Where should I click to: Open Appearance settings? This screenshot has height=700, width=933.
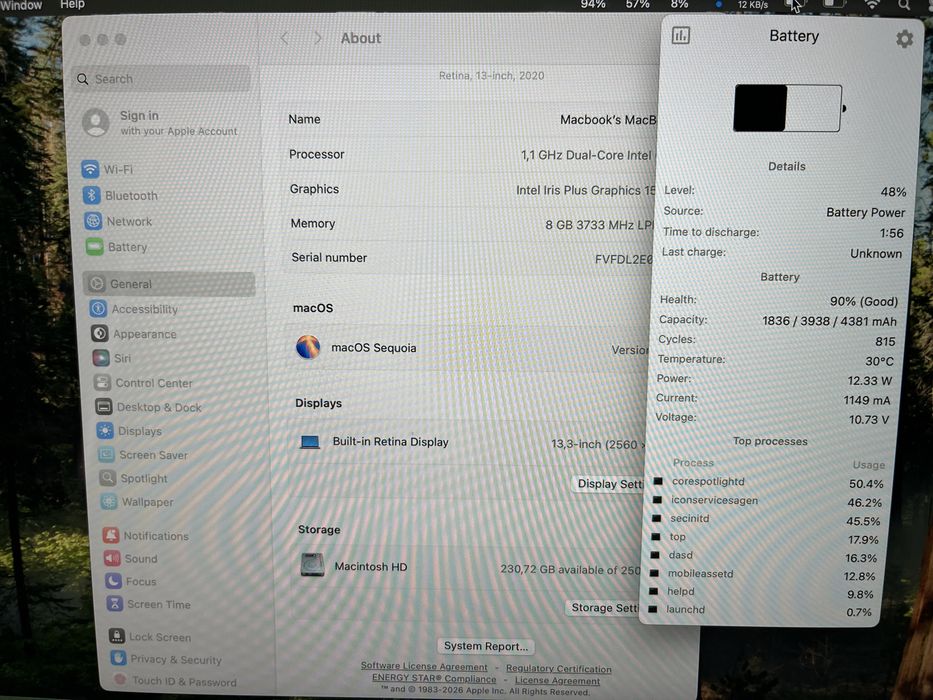(134, 333)
